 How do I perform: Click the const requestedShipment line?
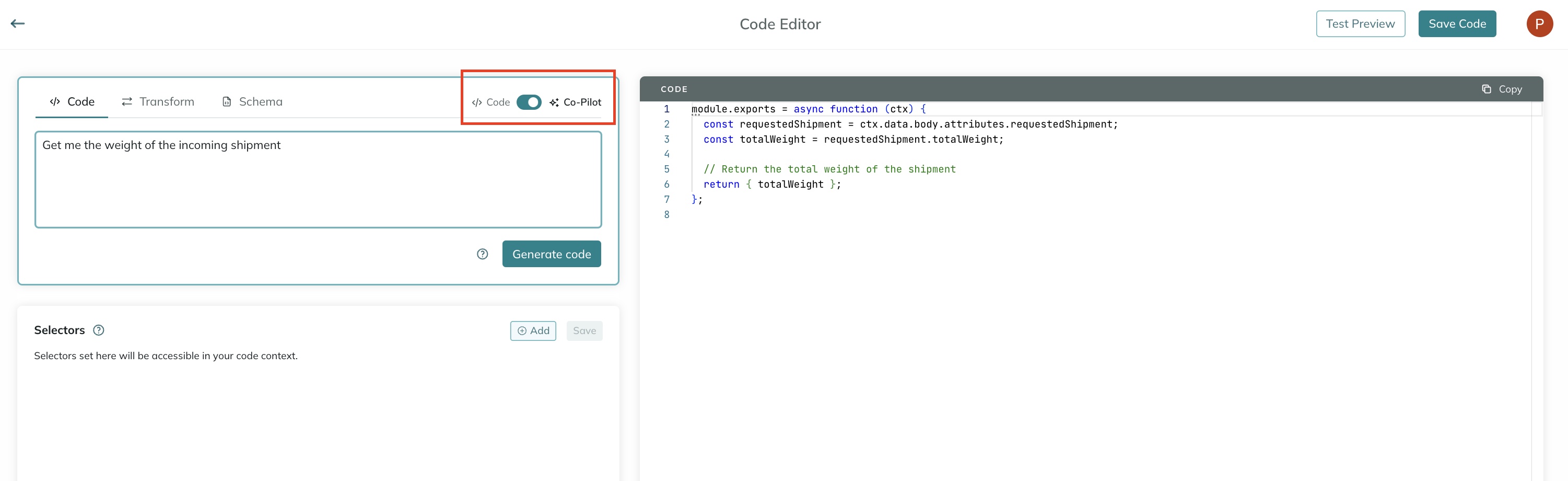tap(910, 124)
